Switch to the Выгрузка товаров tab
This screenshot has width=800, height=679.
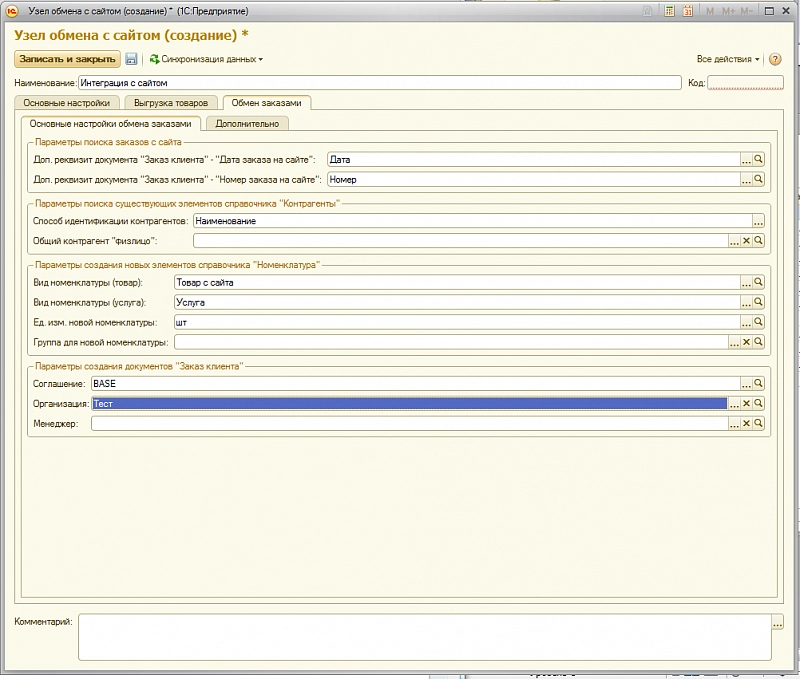171,103
